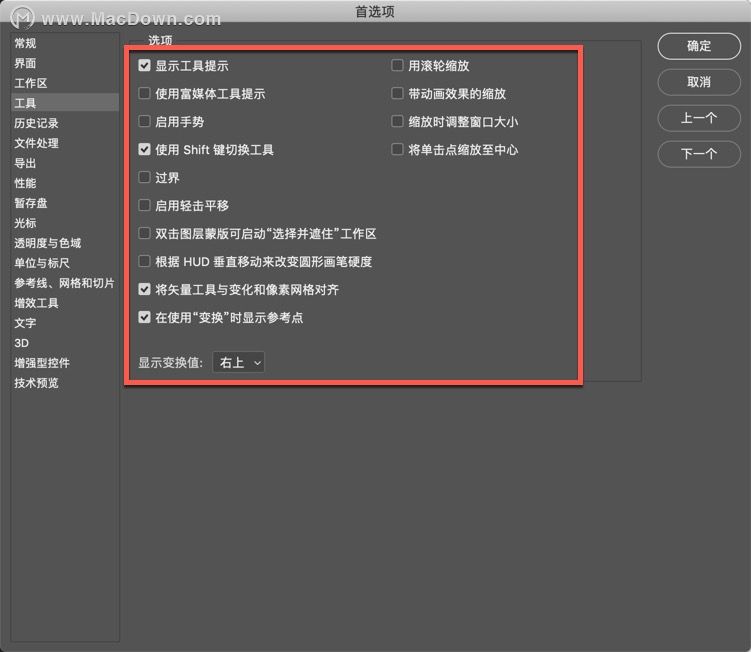
Task: Open 光标 preferences
Action: pyautogui.click(x=65, y=223)
